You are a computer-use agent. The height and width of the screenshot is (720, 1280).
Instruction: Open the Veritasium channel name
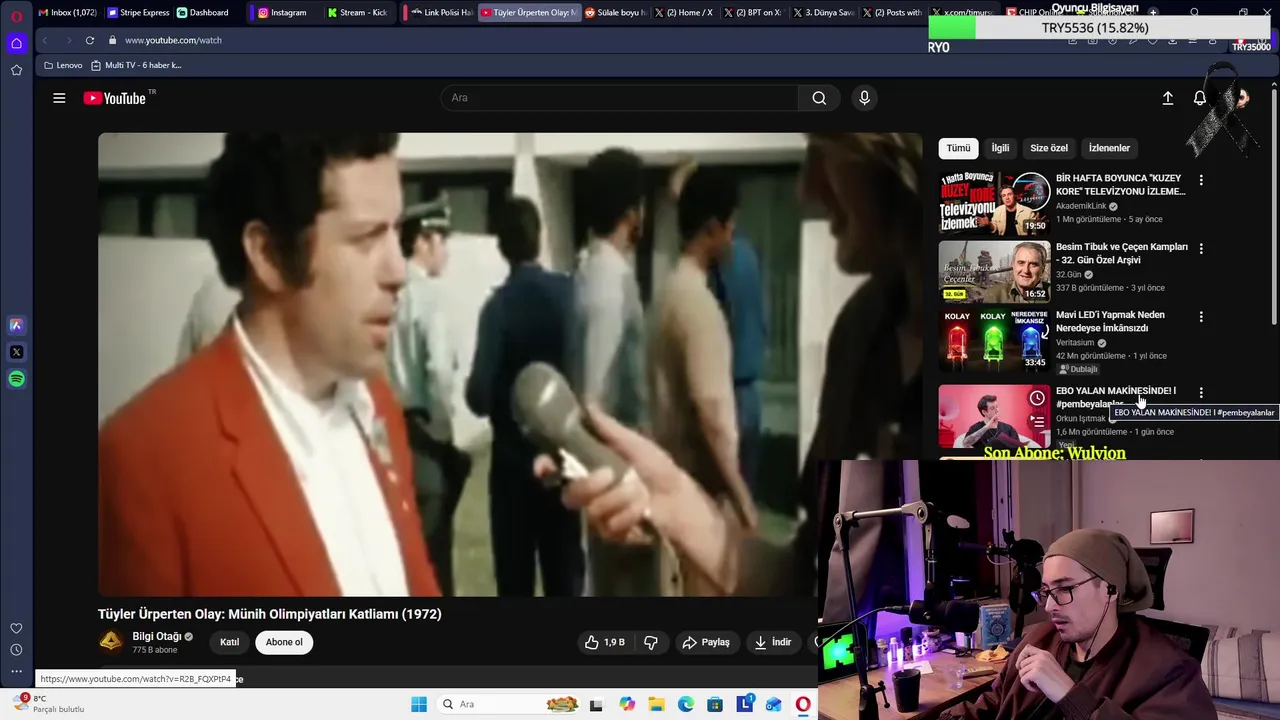coord(1075,343)
